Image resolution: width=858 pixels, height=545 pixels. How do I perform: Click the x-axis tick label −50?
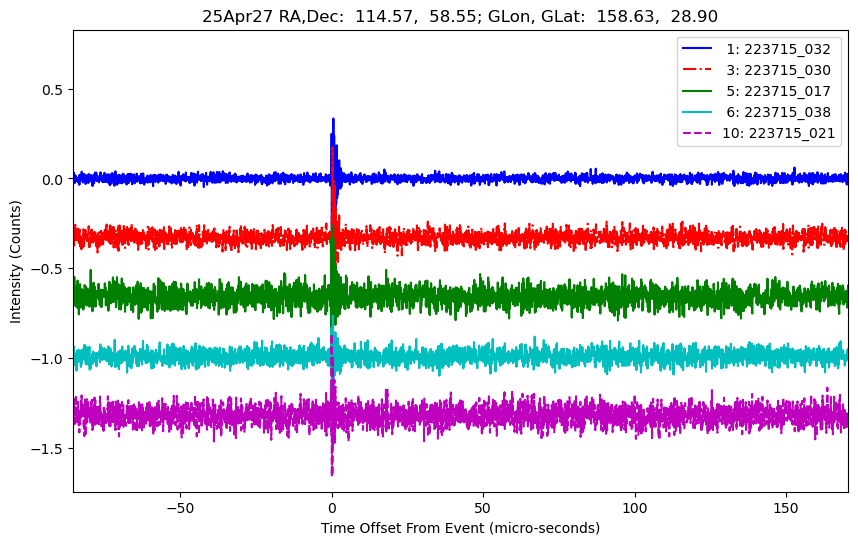[x=180, y=508]
